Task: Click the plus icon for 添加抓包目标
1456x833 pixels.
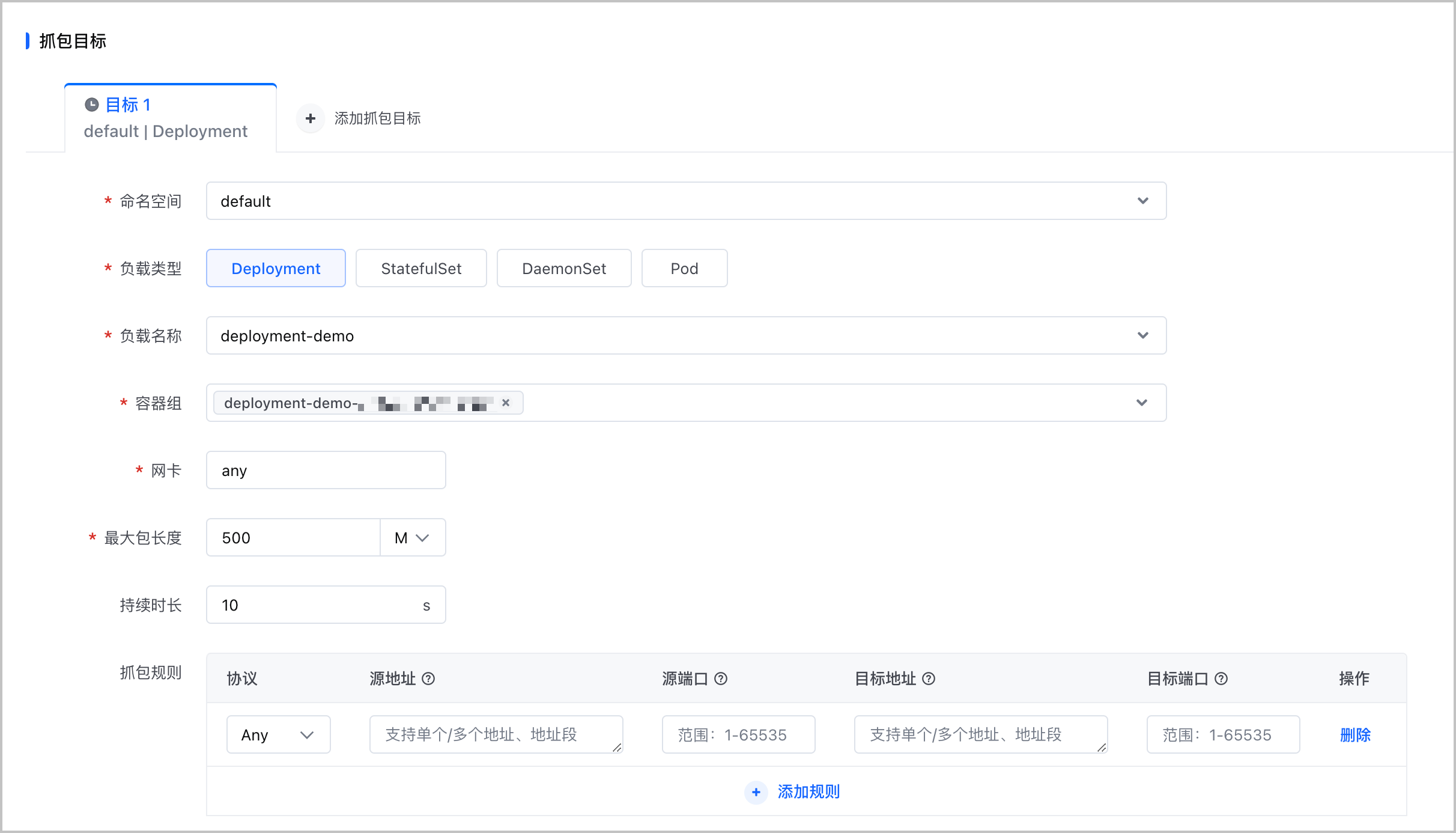Action: (x=311, y=118)
